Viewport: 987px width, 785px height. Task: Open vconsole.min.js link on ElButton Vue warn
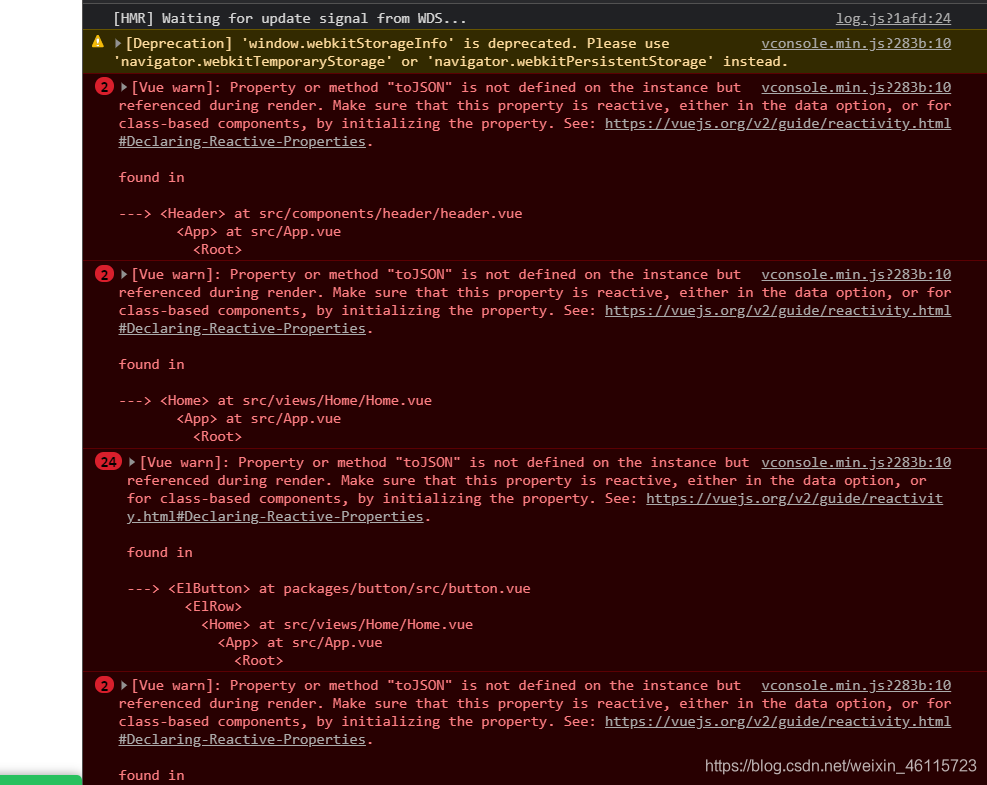pyautogui.click(x=855, y=463)
